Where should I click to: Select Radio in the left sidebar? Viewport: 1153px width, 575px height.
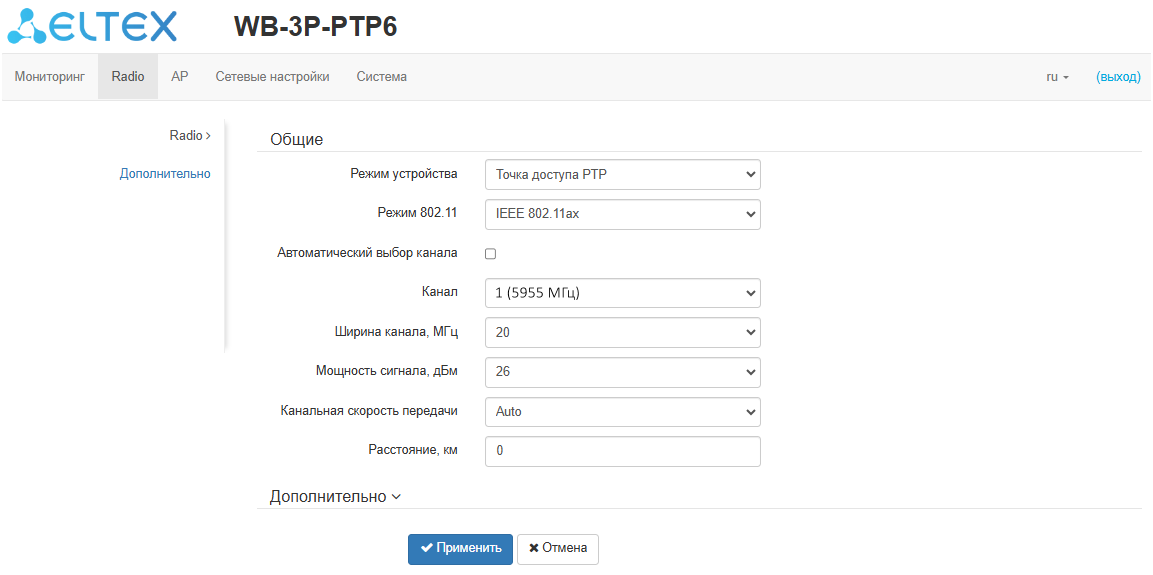[x=189, y=135]
